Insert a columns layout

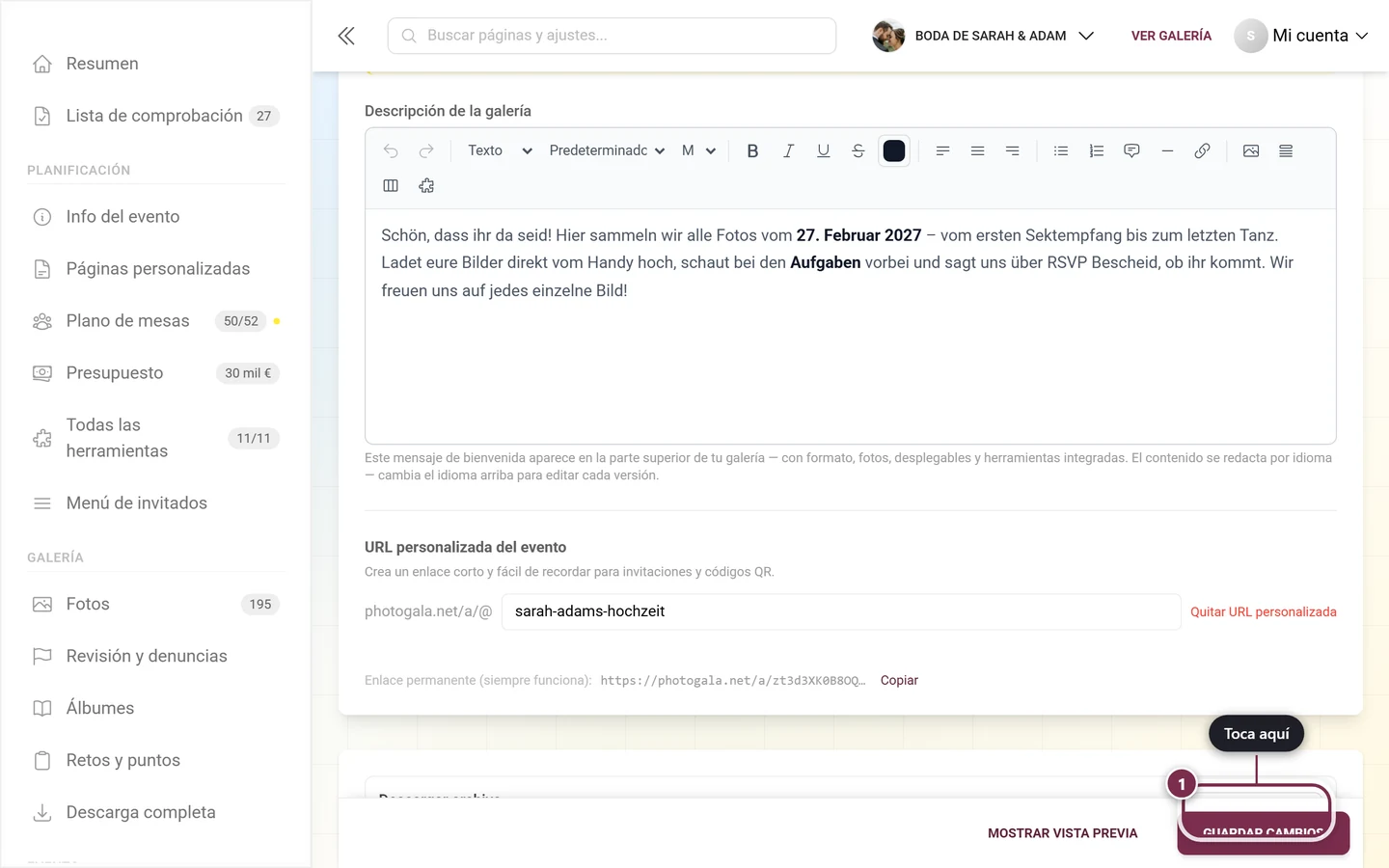tap(391, 185)
